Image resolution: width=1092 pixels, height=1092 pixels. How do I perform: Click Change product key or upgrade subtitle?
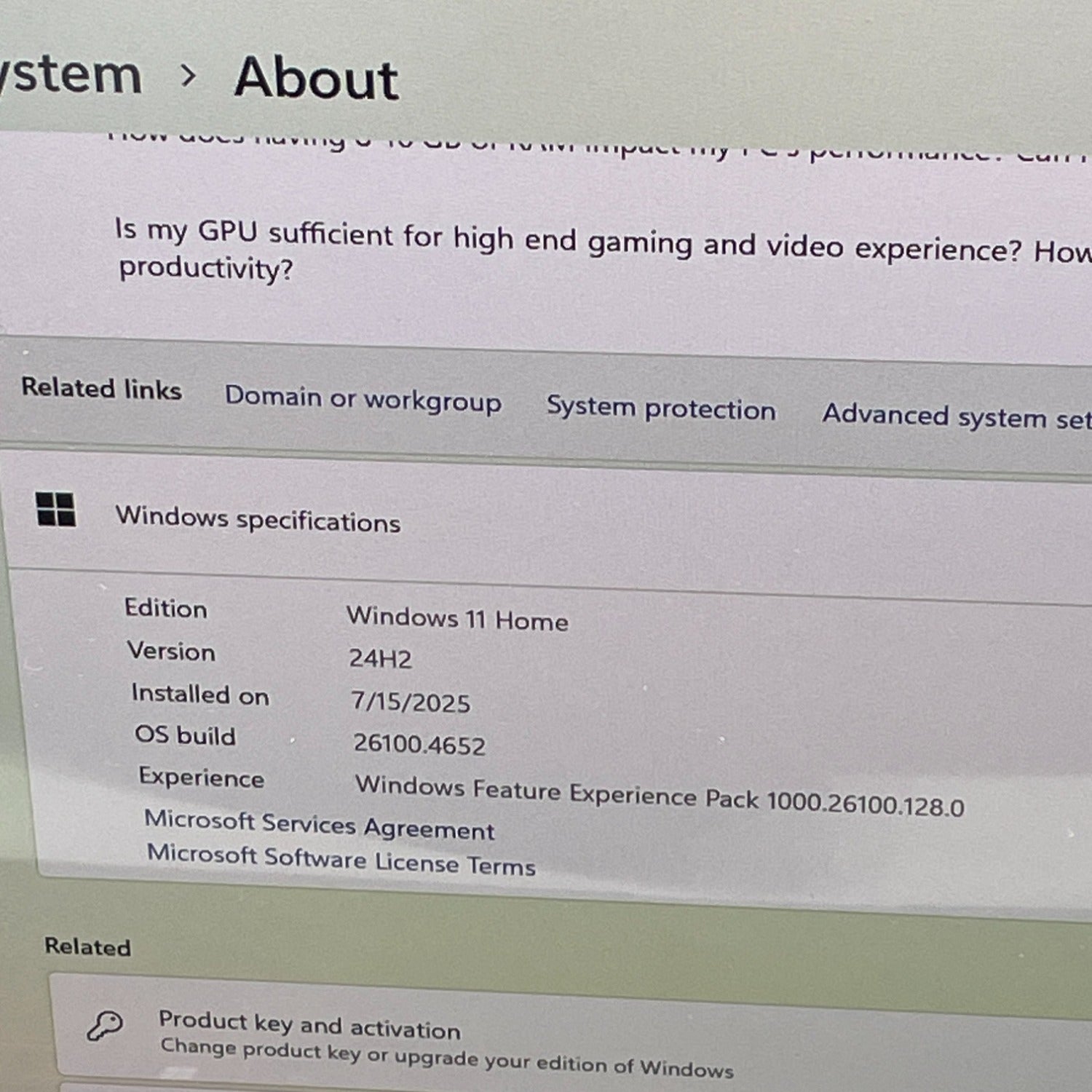click(x=447, y=1057)
